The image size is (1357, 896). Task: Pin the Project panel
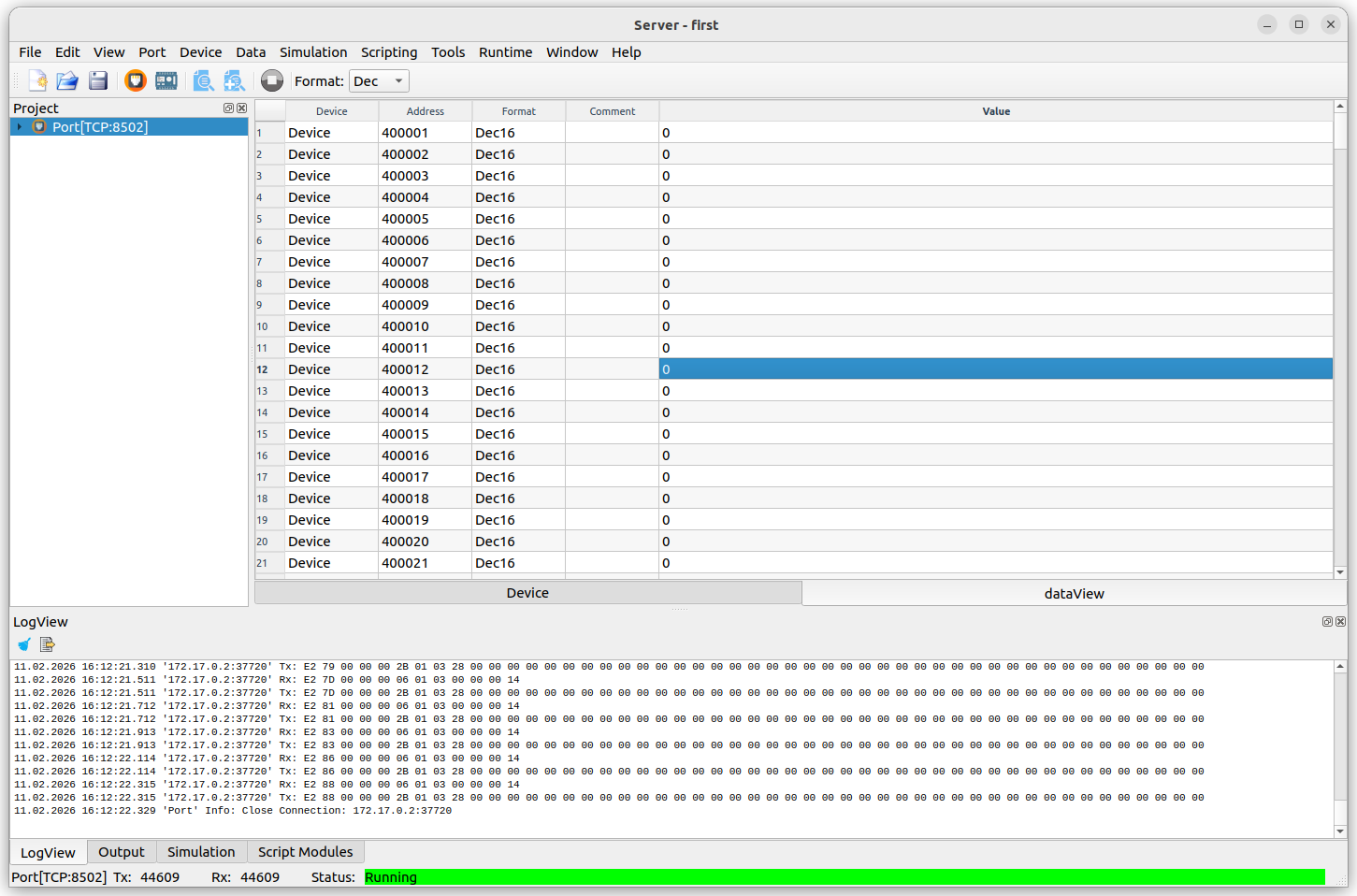coord(227,108)
